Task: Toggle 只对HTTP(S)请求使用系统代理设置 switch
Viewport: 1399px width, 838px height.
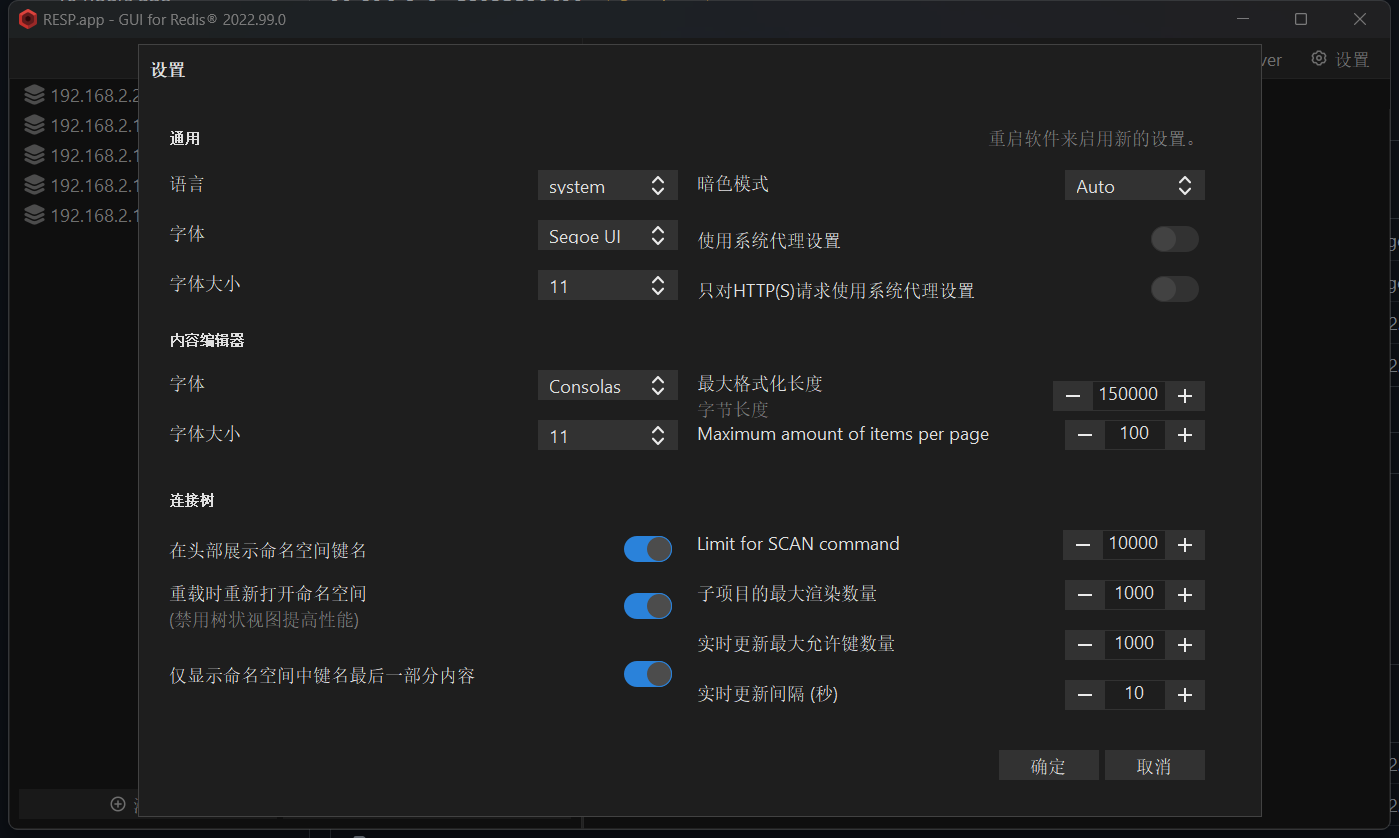Action: click(1174, 290)
